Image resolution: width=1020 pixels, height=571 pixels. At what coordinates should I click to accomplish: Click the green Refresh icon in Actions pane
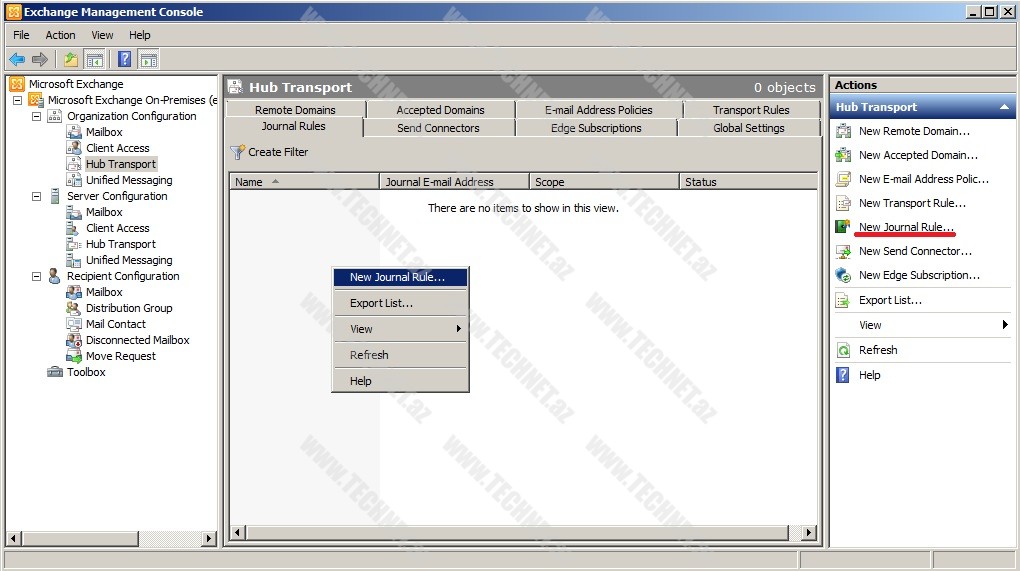pos(843,350)
